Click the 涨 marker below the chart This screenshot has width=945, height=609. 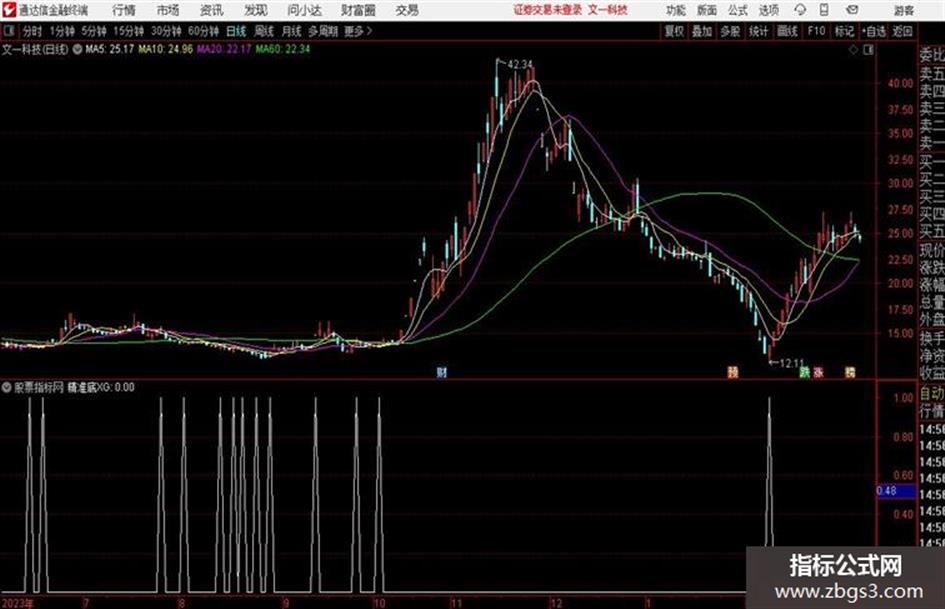[818, 372]
